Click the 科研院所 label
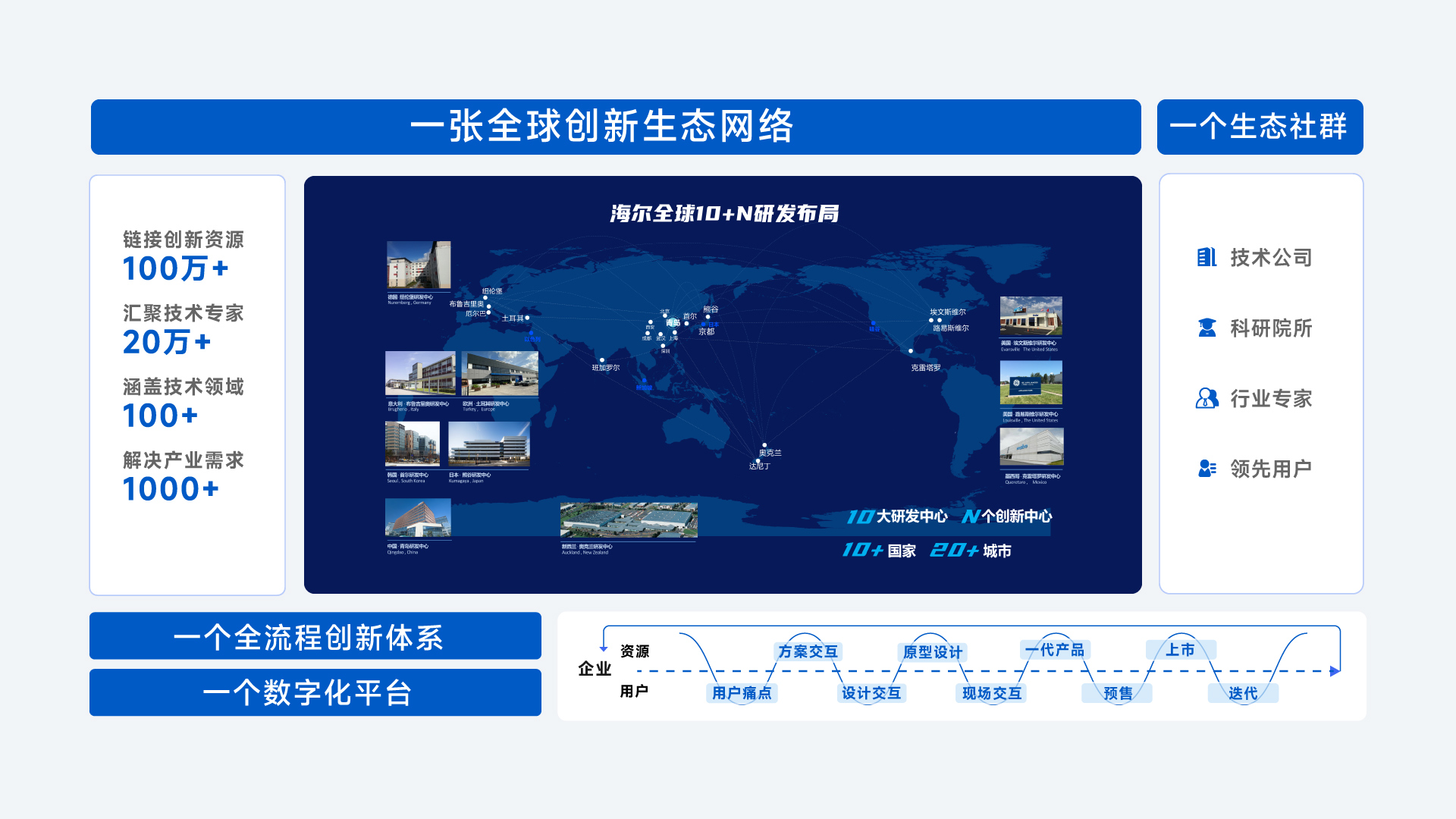 1271,328
